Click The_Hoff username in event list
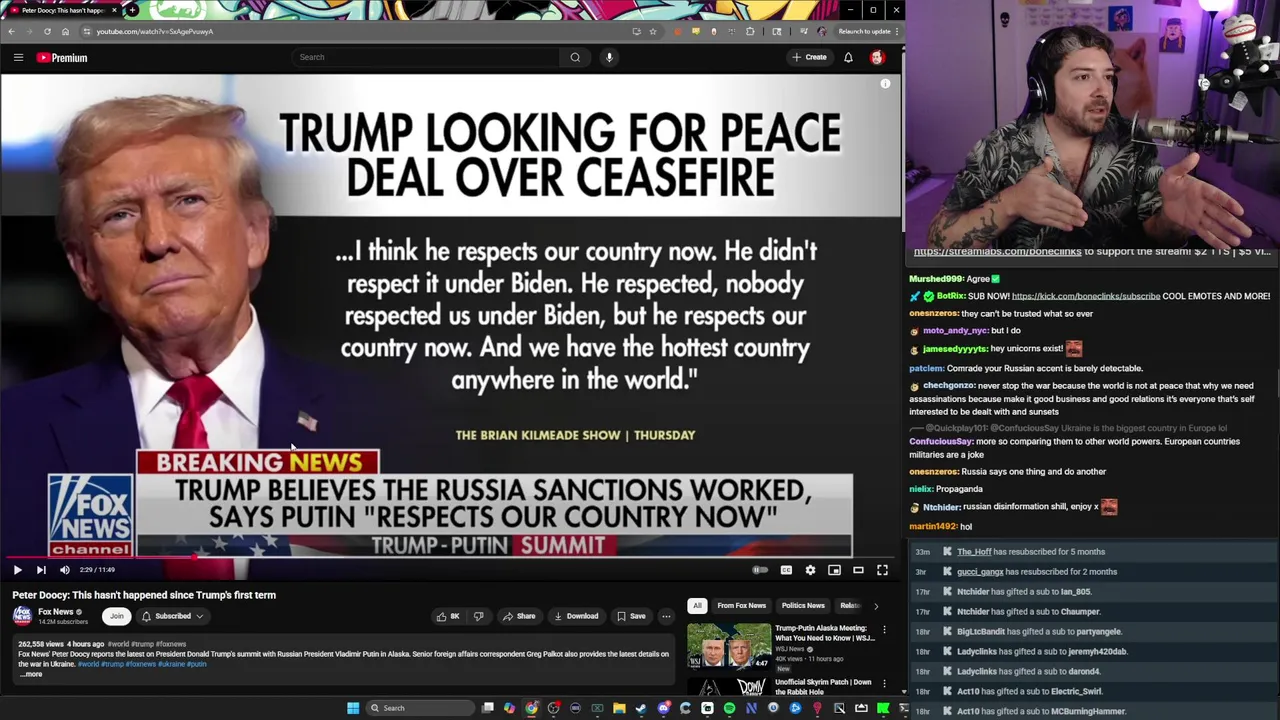Image resolution: width=1280 pixels, height=720 pixels. [974, 552]
